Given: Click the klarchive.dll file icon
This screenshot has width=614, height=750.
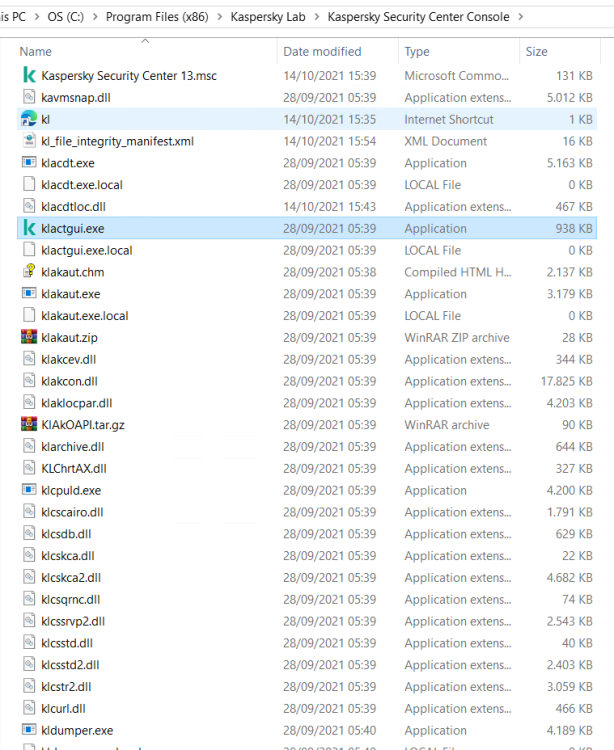Looking at the screenshot, I should (29, 447).
